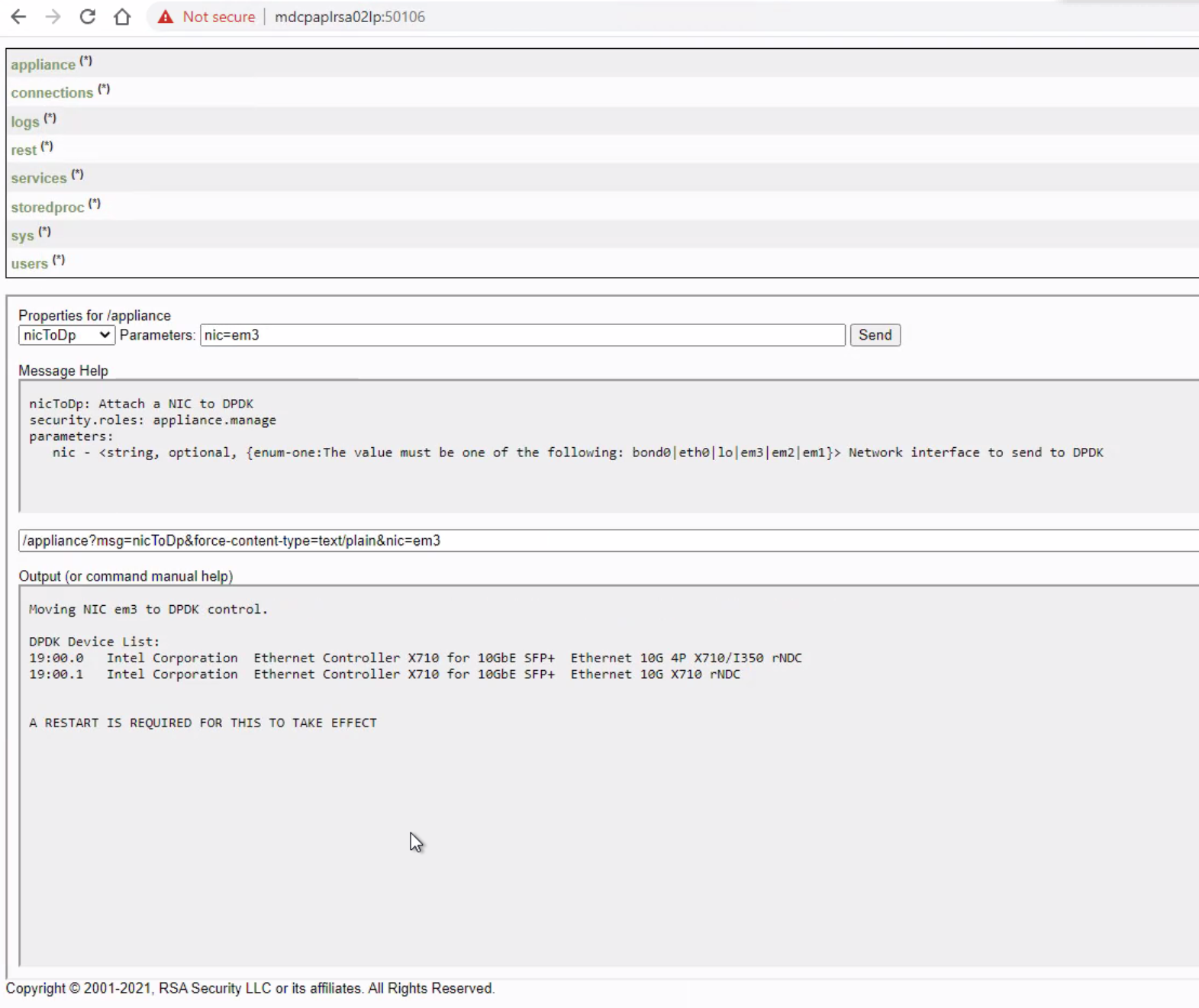1199x1008 pixels.
Task: Click the /appliance?msg=nicToDp URL field
Action: click(608, 541)
